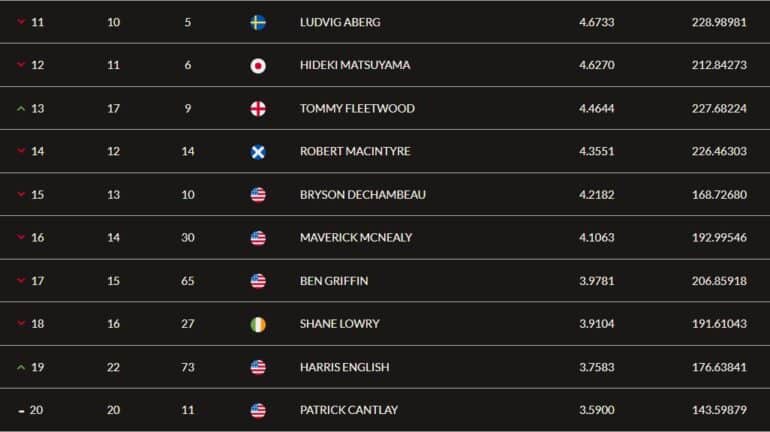Click the Sweden flag icon beside Ludvig Aberg

click(258, 23)
